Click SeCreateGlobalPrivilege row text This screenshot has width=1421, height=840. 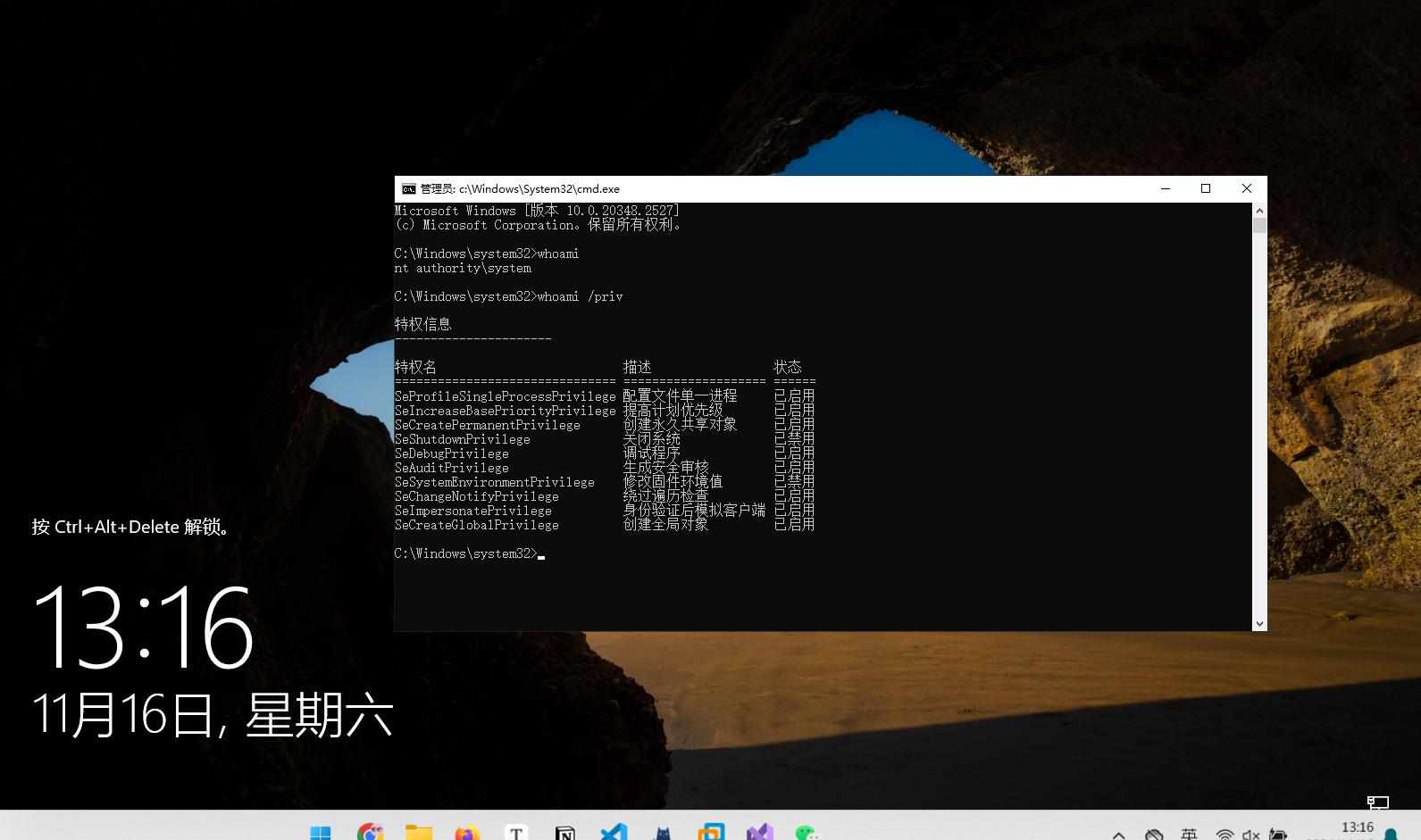click(x=477, y=525)
